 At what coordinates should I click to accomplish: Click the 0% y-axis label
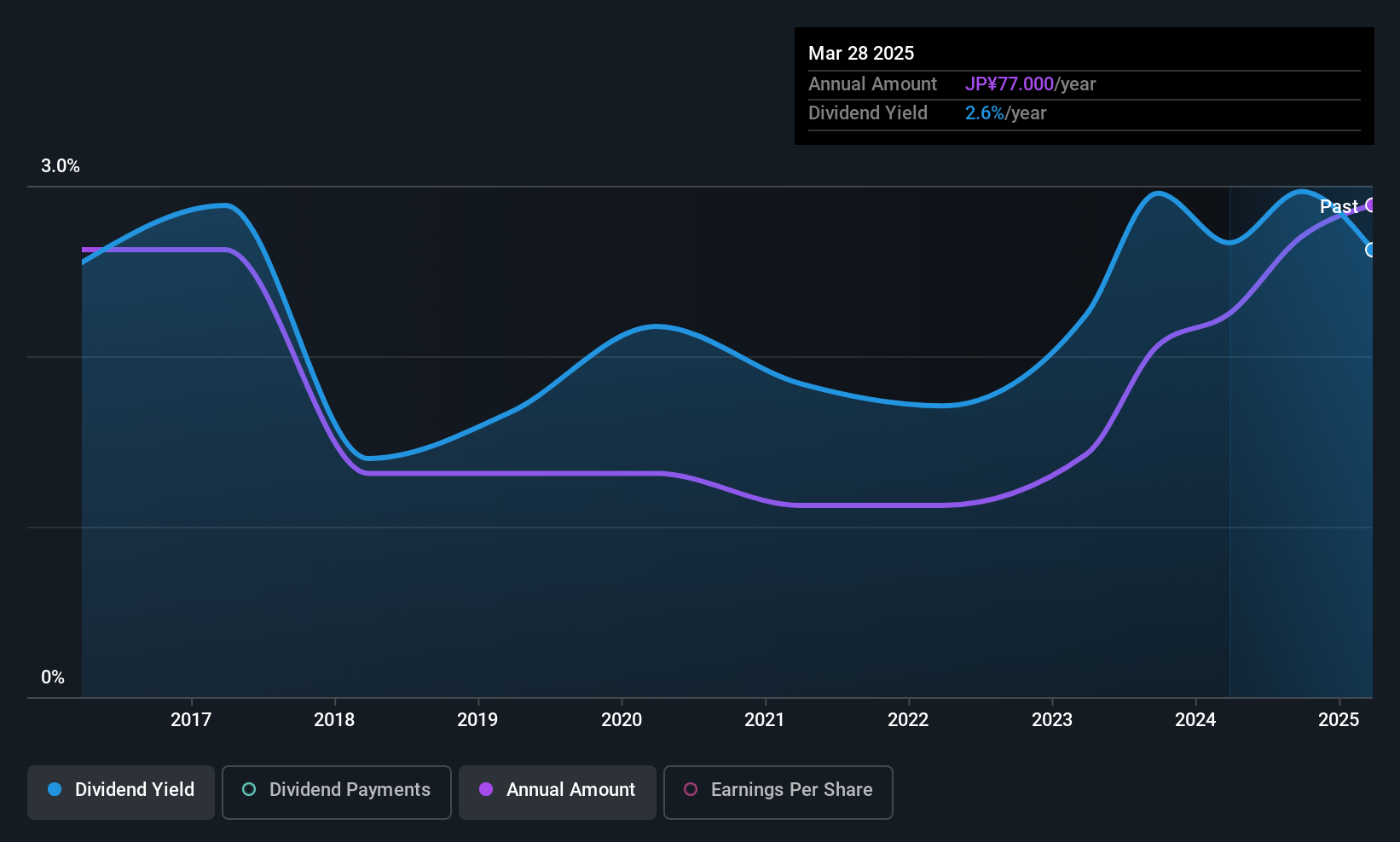(x=53, y=678)
